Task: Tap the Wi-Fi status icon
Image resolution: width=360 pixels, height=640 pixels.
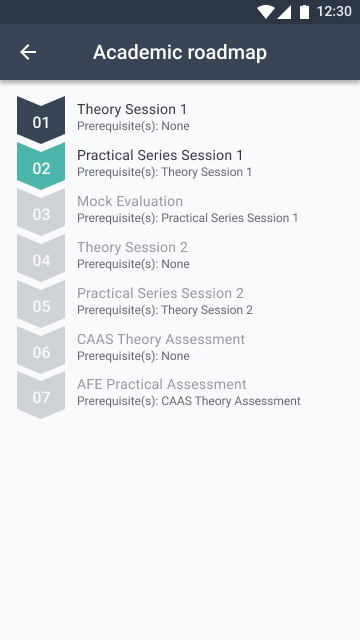Action: 266,12
